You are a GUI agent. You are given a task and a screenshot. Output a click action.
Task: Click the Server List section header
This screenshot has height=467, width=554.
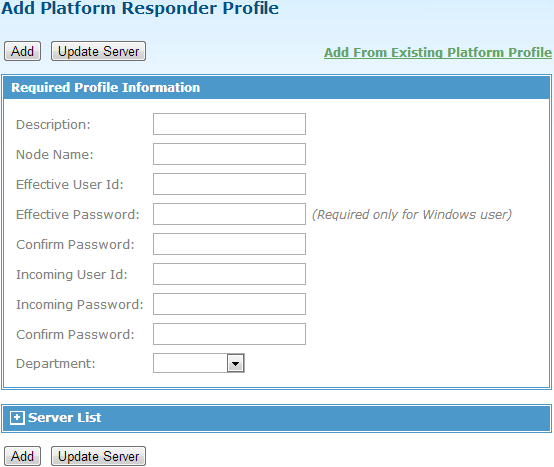[x=277, y=418]
